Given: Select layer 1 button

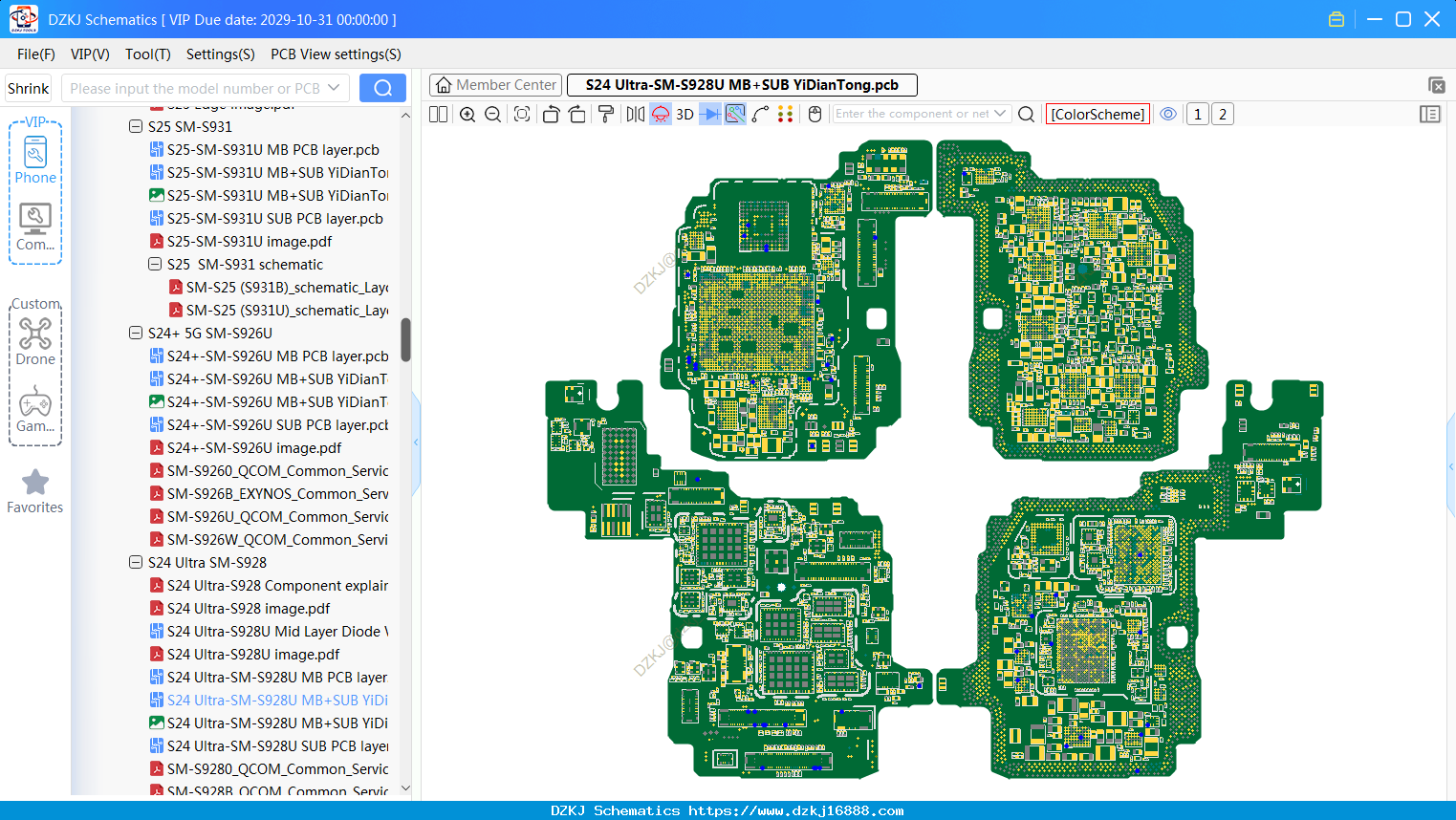Looking at the screenshot, I should [1198, 114].
